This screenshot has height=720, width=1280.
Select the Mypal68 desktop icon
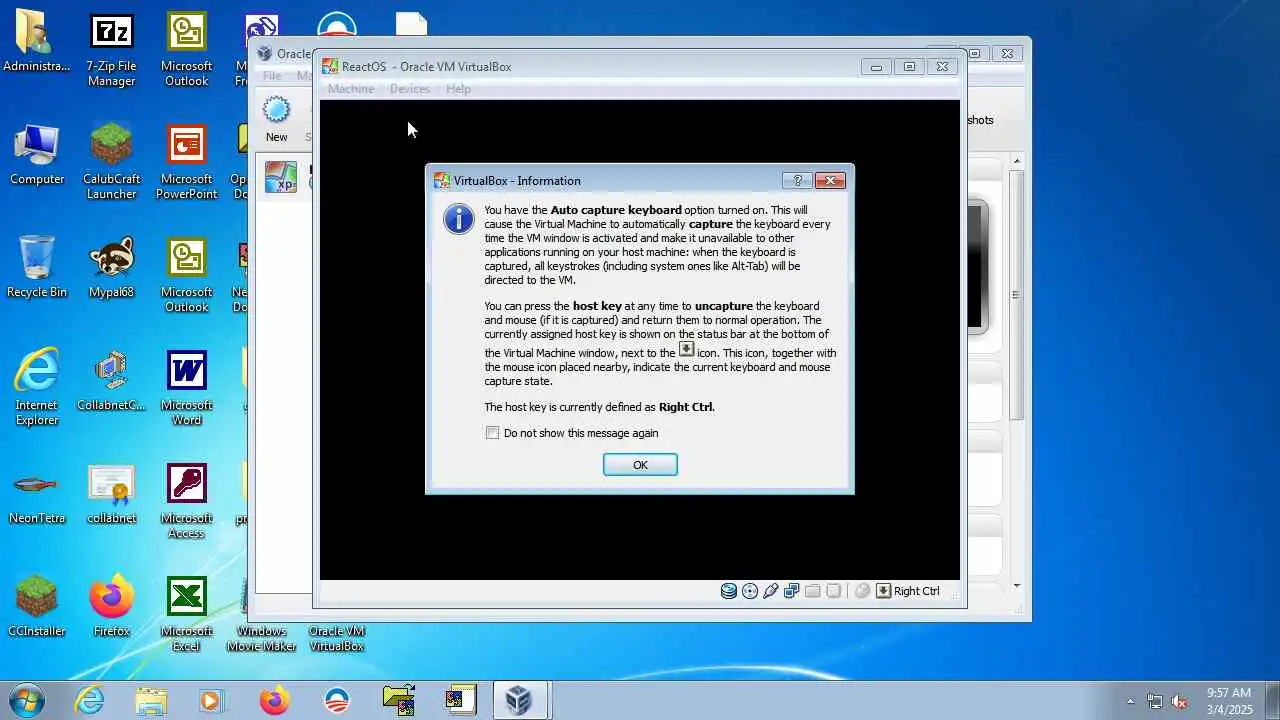(x=111, y=268)
